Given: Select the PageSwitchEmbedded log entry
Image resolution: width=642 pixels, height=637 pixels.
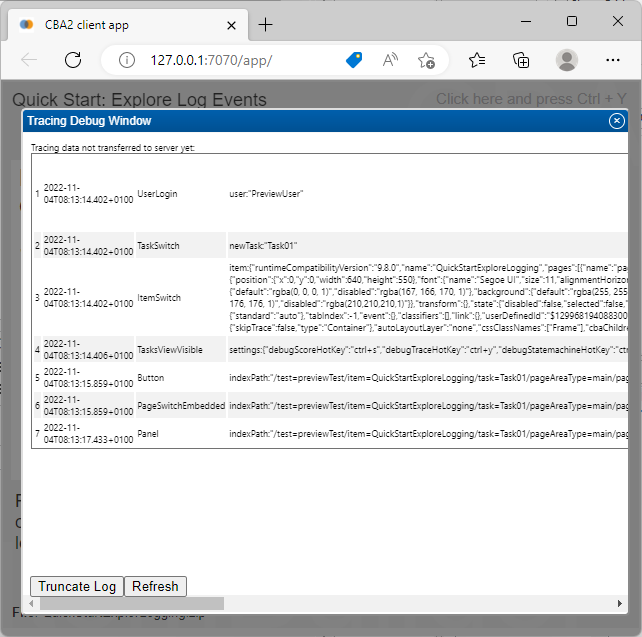Looking at the screenshot, I should click(180, 406).
